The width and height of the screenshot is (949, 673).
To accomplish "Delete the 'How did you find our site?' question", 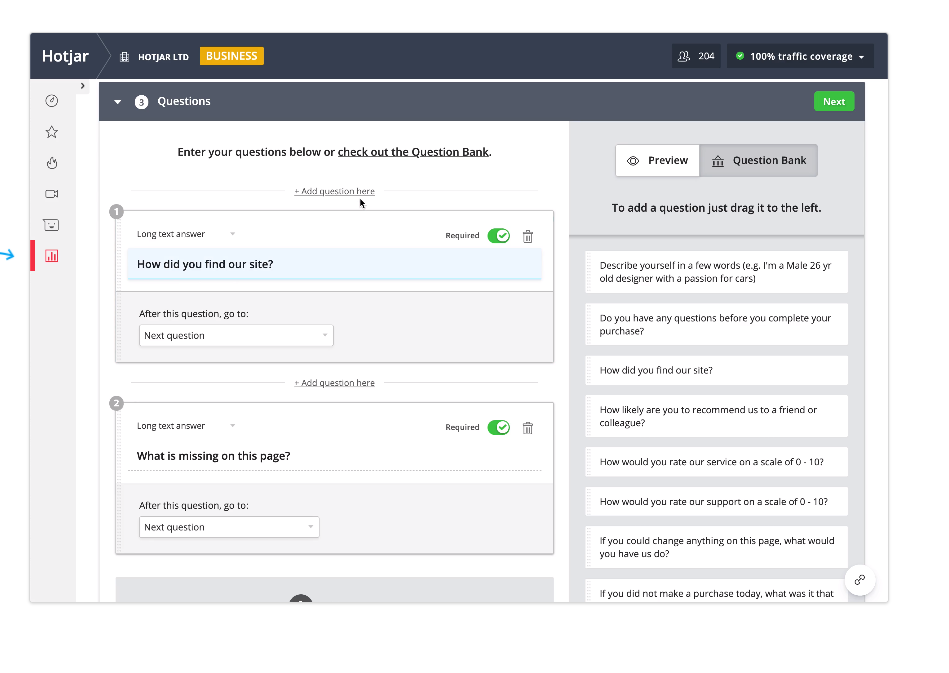I will pyautogui.click(x=528, y=236).
